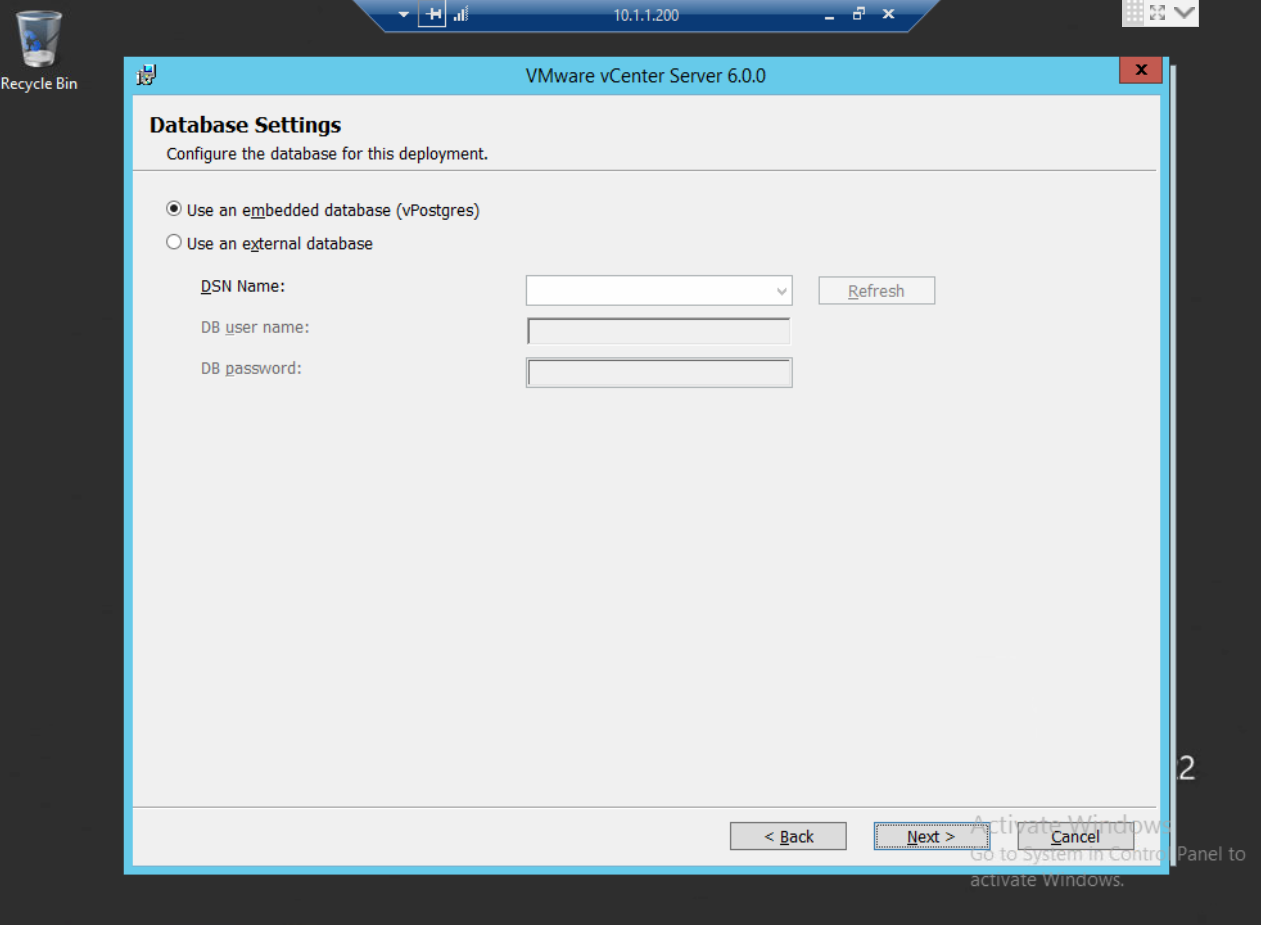Click the fullscreen expand icon at top right
Image resolution: width=1261 pixels, height=925 pixels.
coord(1159,12)
